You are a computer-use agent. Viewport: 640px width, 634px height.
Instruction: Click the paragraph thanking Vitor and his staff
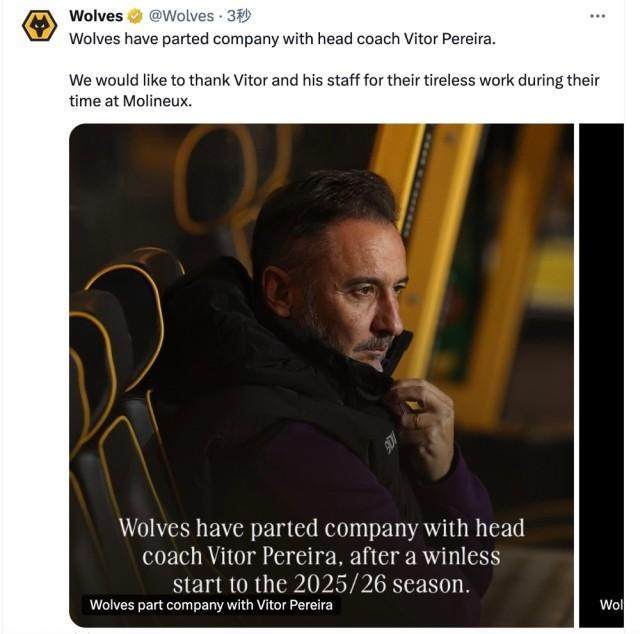334,80
